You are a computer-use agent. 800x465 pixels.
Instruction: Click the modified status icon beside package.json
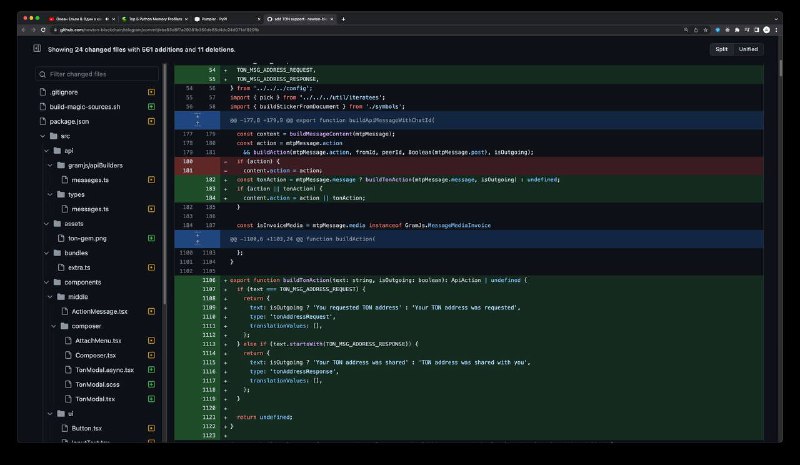tap(152, 121)
